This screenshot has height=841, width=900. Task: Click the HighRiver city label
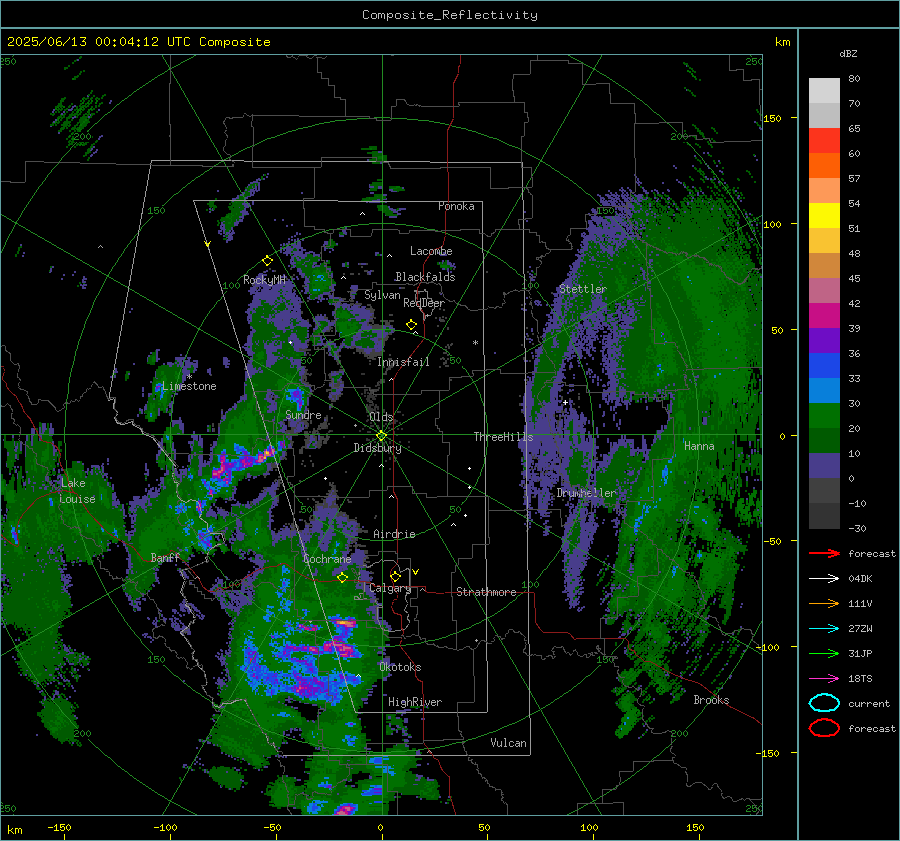(x=415, y=702)
